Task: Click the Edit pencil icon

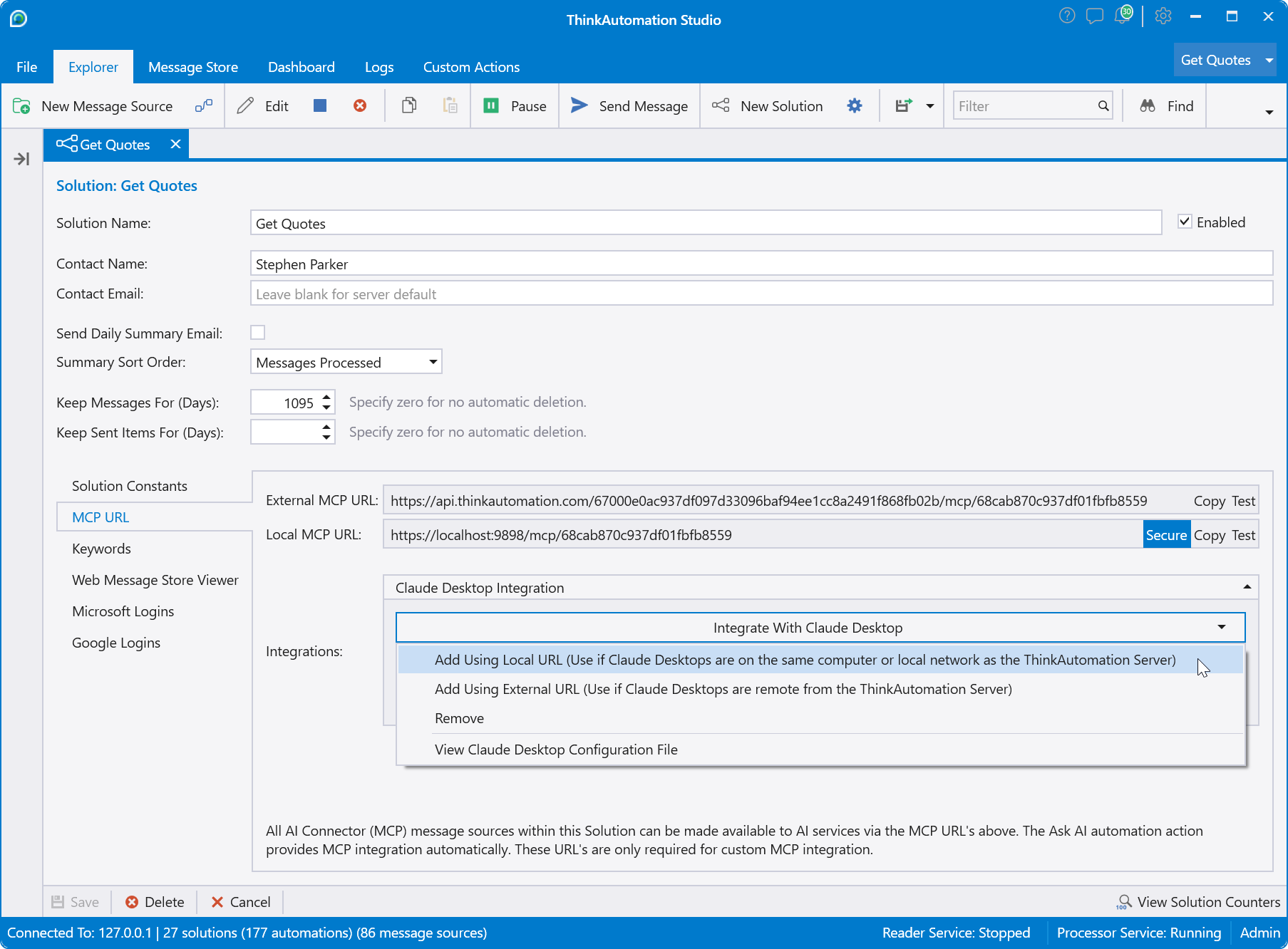Action: (245, 106)
